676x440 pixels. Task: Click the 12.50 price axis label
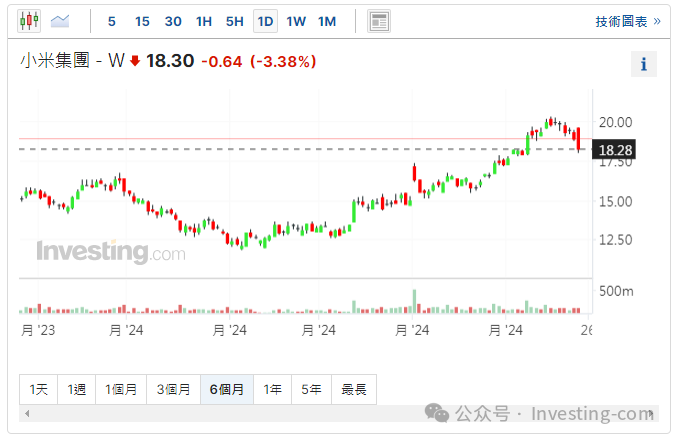pyautogui.click(x=615, y=240)
